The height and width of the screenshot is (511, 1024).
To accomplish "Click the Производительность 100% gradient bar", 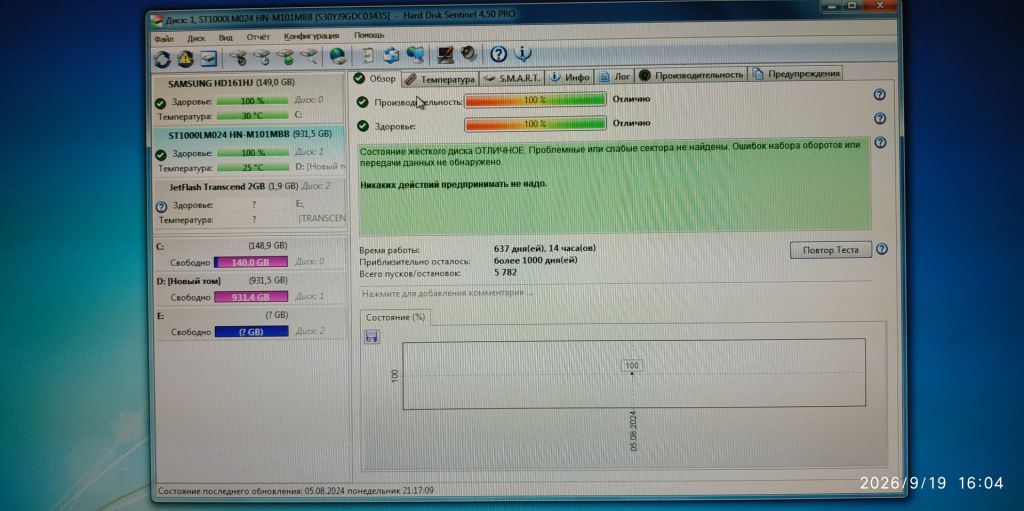I will coord(535,100).
